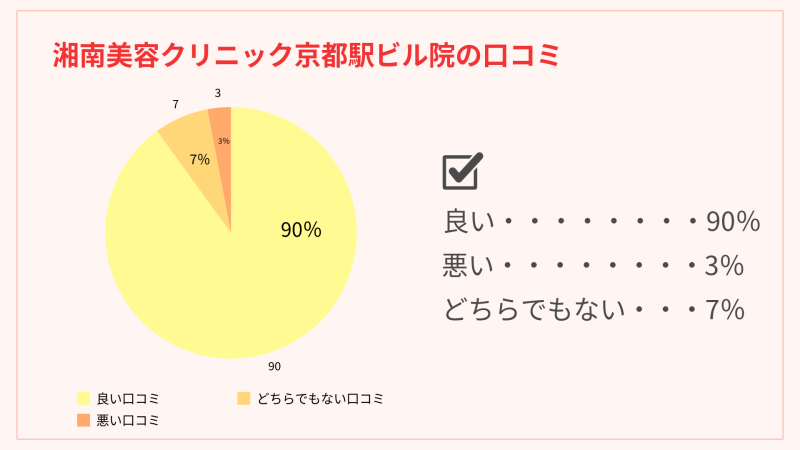Click the どちらでもない口コミ legend swatch
This screenshot has height=450, width=800.
243,399
